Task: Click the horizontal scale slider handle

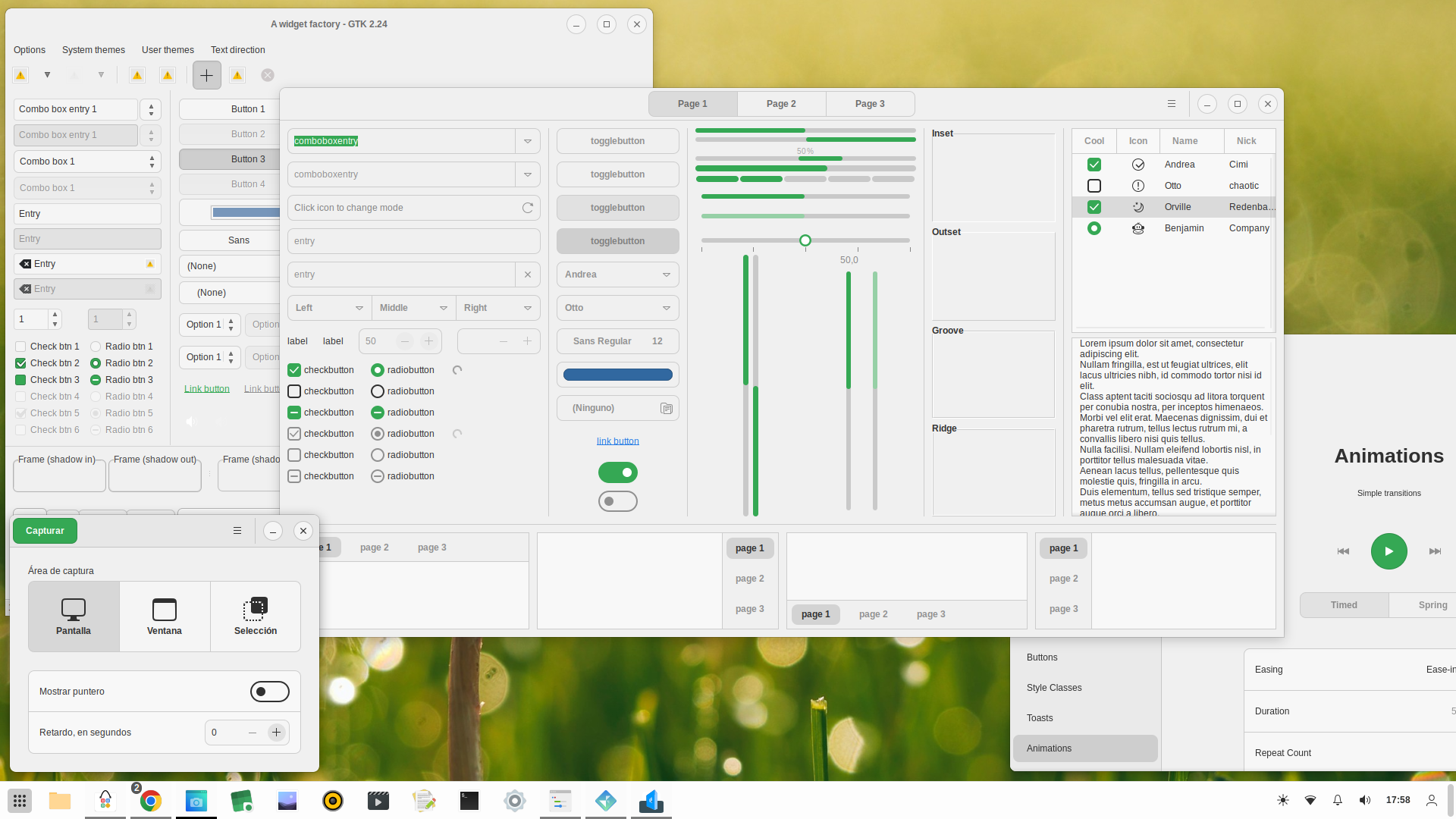Action: [x=805, y=240]
